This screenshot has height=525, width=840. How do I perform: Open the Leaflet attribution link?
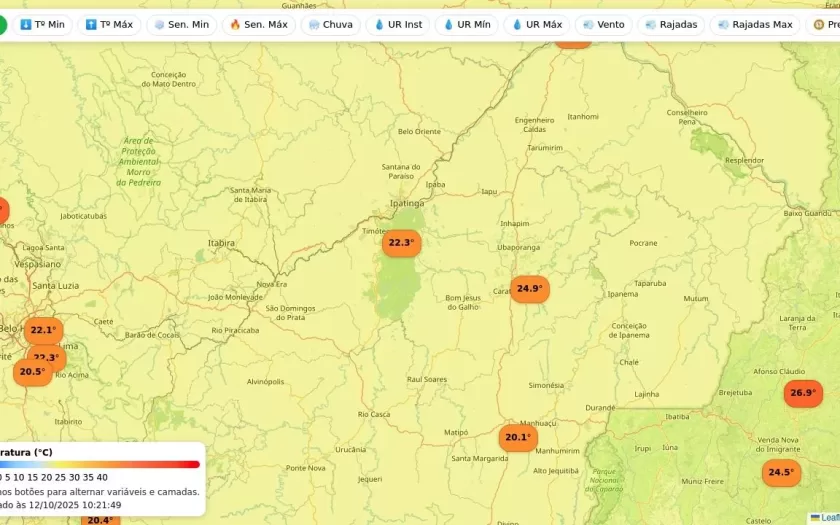point(828,518)
